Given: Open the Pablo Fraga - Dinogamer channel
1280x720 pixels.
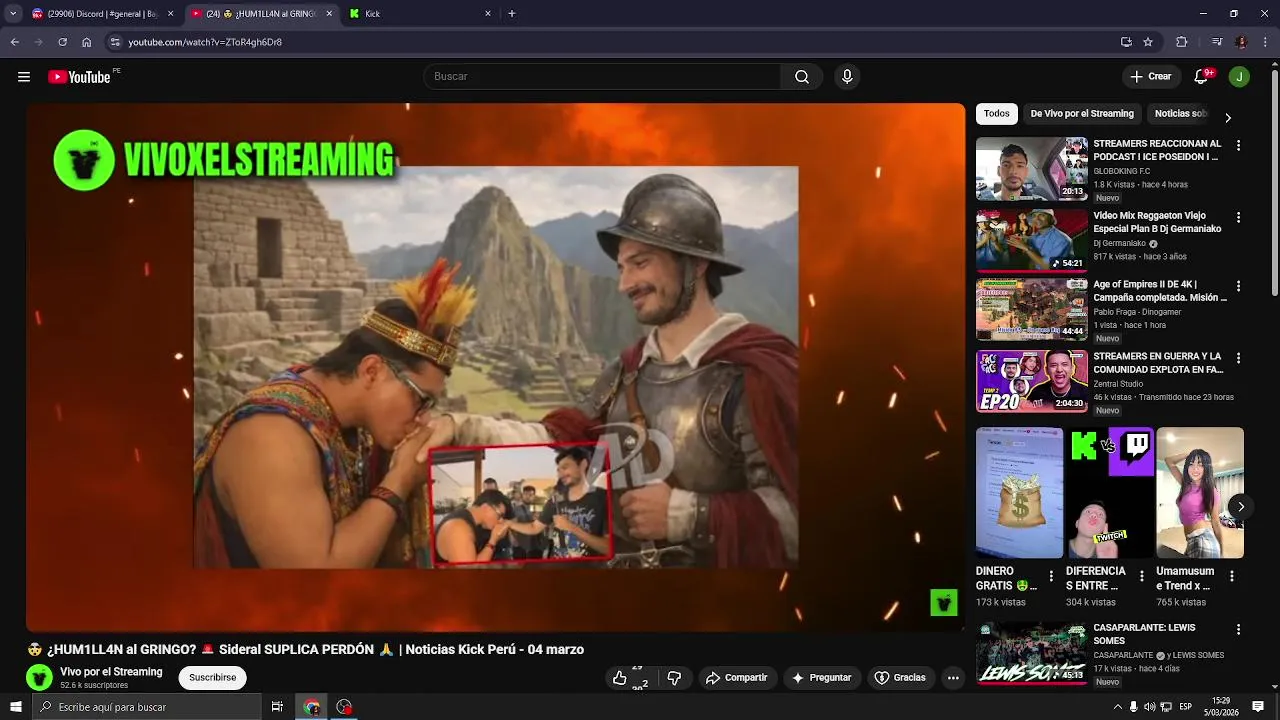Looking at the screenshot, I should [x=1137, y=312].
